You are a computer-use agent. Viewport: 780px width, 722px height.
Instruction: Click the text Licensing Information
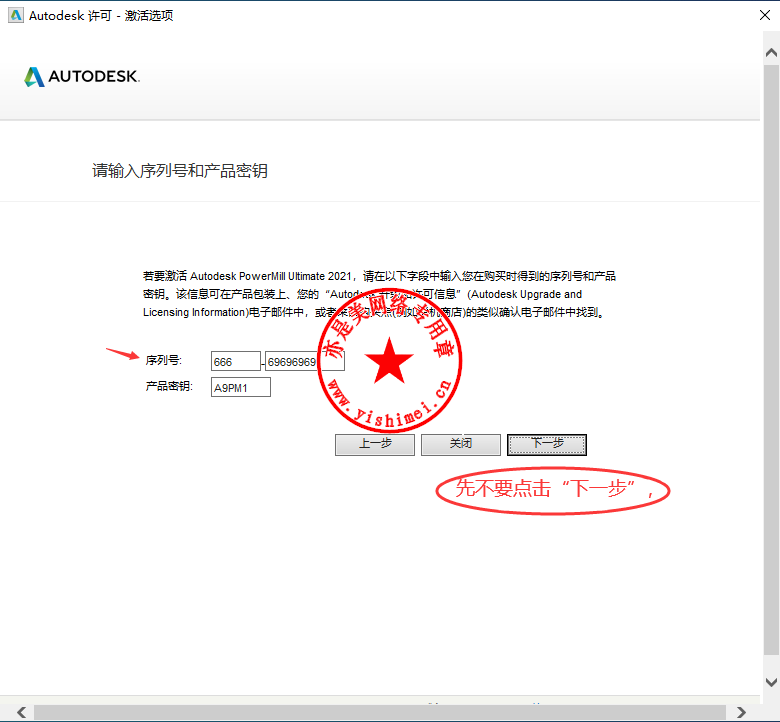(195, 312)
